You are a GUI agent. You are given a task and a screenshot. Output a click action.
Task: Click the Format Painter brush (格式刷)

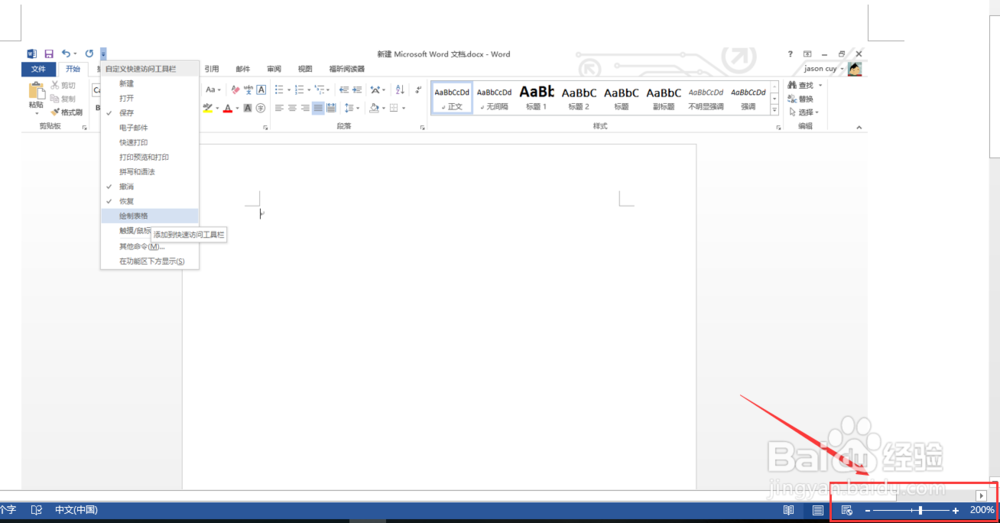pos(66,112)
